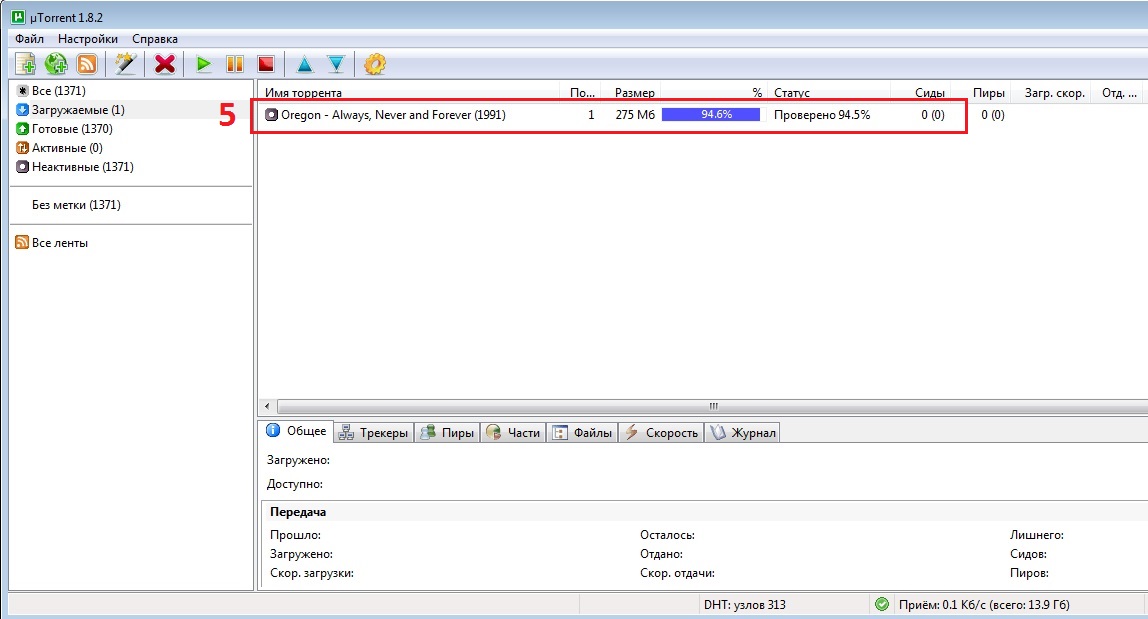Move torrent up the queue

305,64
